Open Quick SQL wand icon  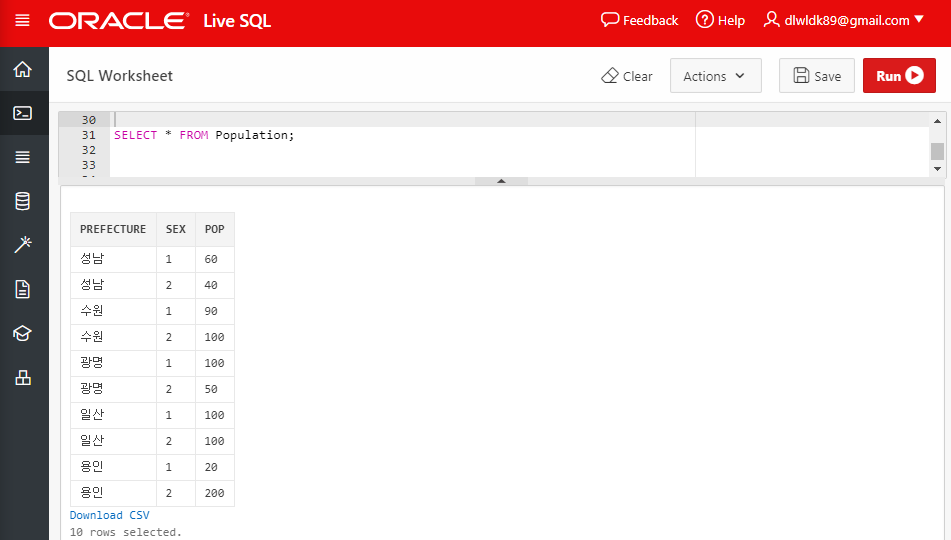tap(22, 245)
